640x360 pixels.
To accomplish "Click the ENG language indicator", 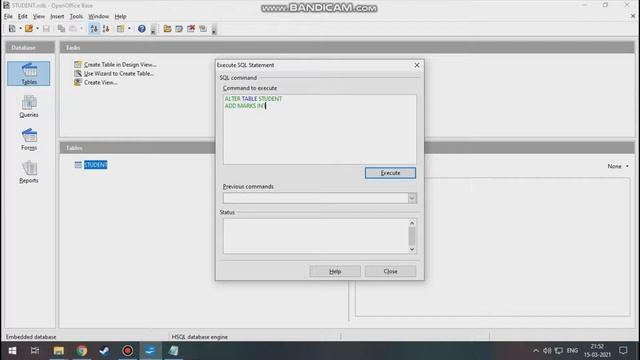I will pyautogui.click(x=572, y=351).
